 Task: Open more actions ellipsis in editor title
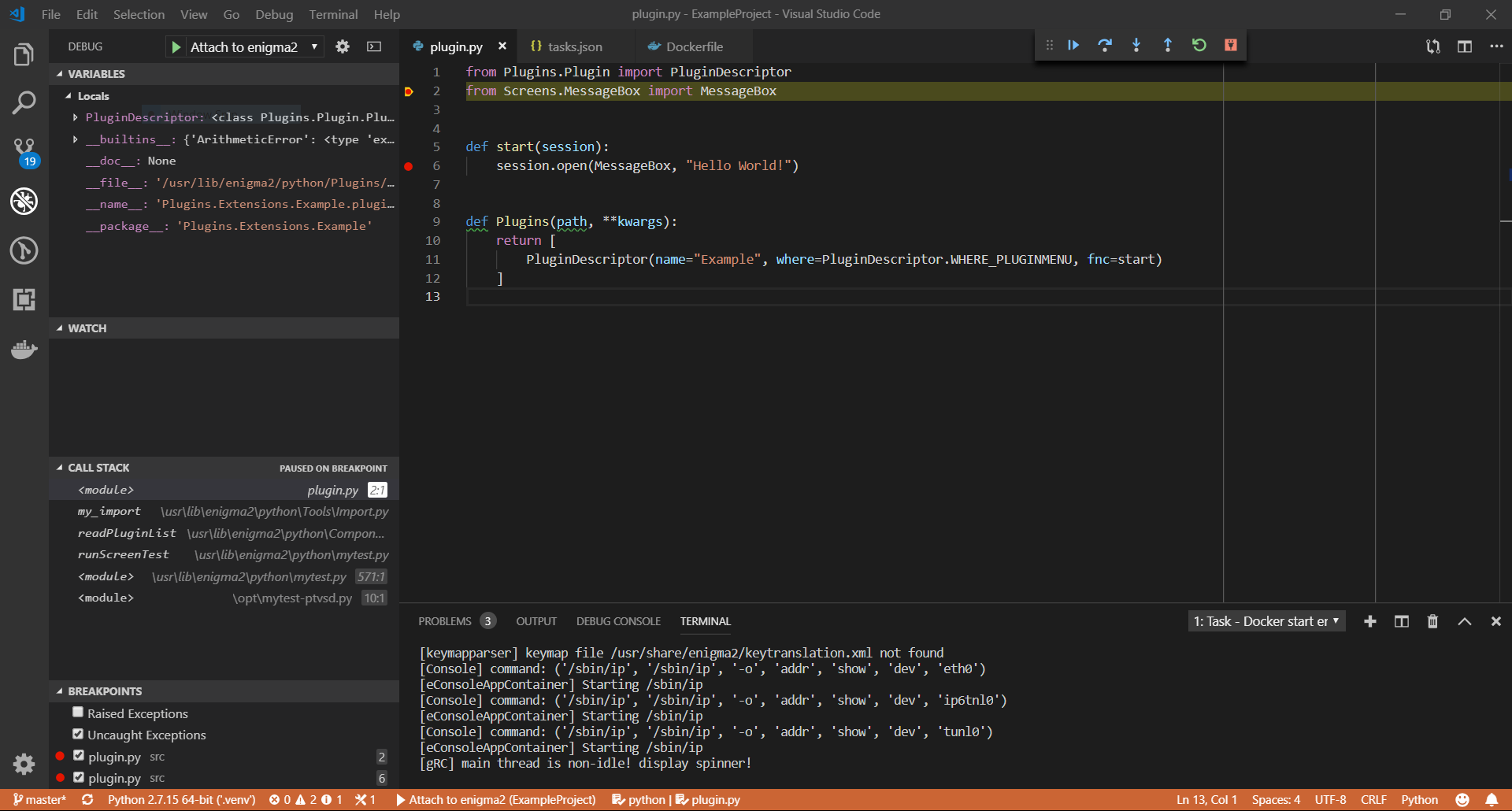1496,46
